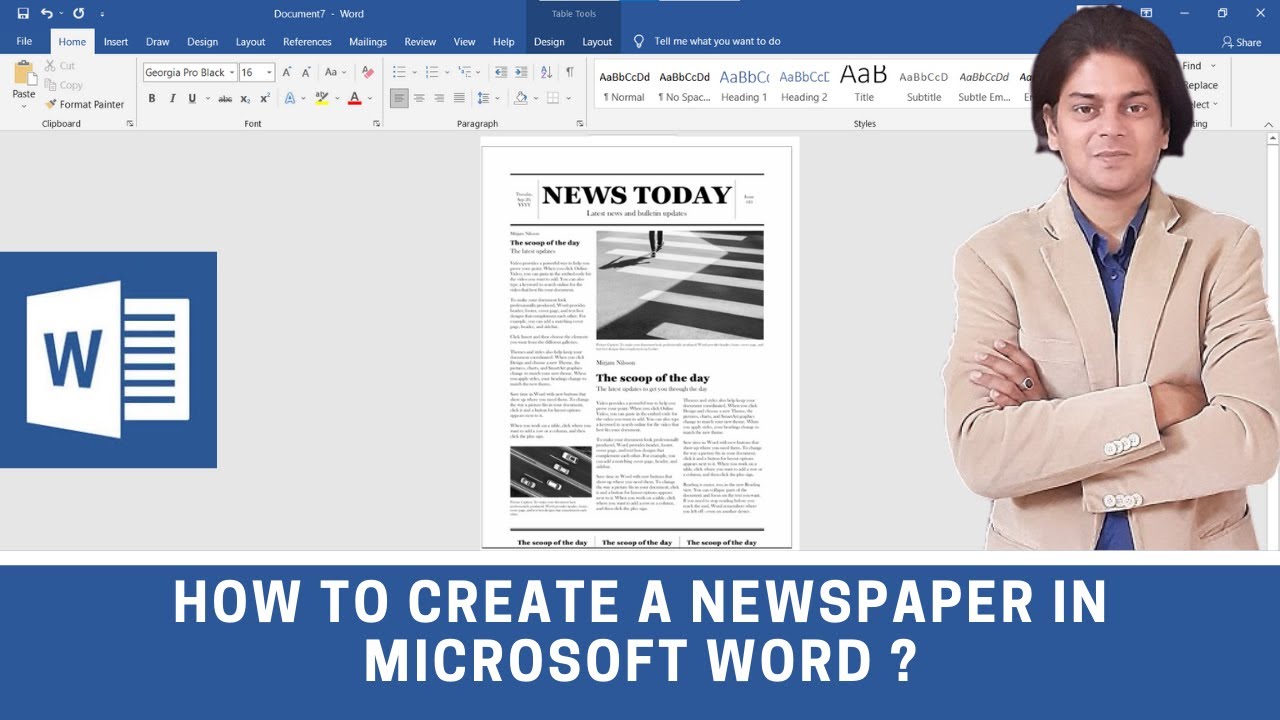The image size is (1280, 720).
Task: Click the Tell me lightbulb icon
Action: pos(639,42)
